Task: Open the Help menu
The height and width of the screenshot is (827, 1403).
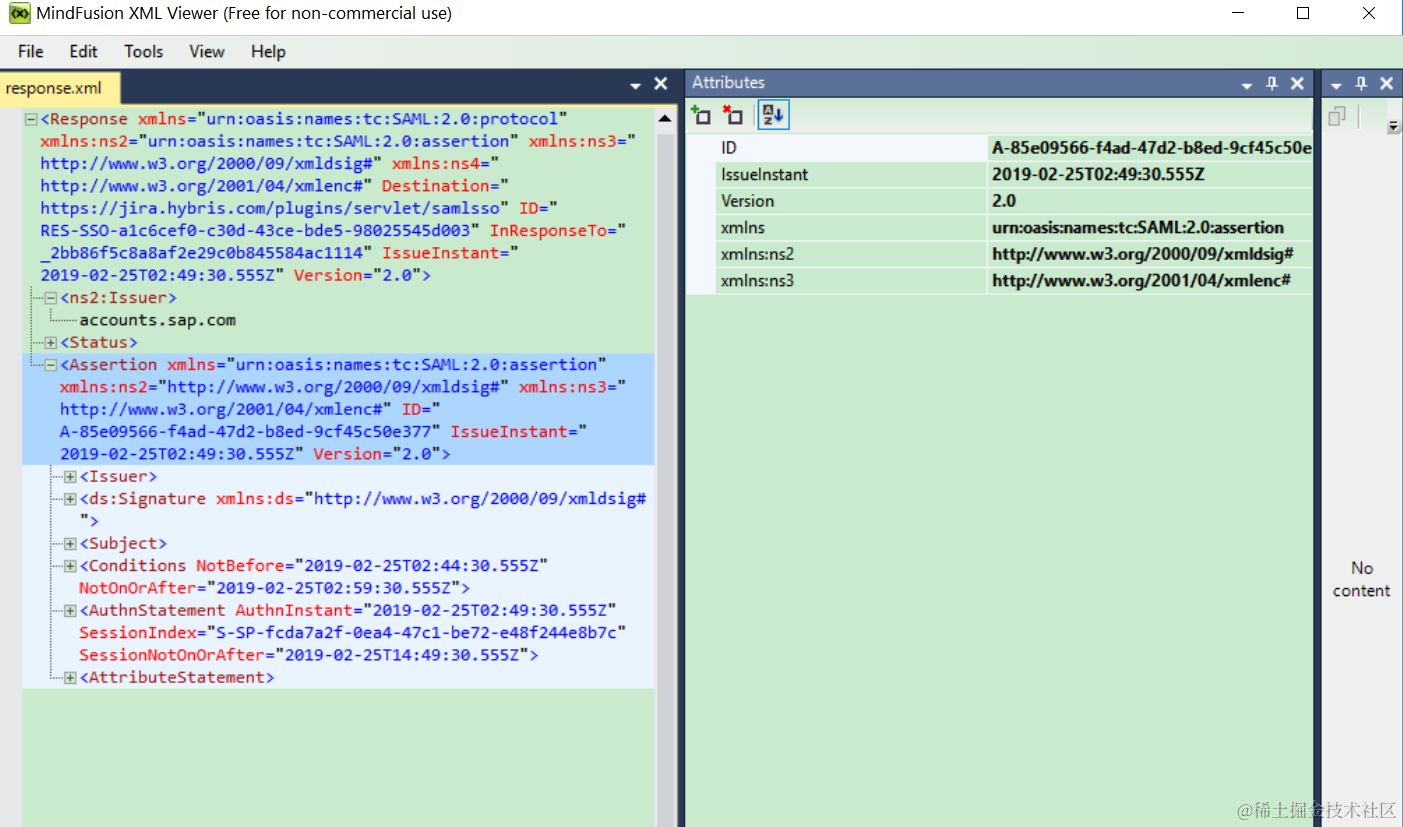Action: (x=268, y=51)
